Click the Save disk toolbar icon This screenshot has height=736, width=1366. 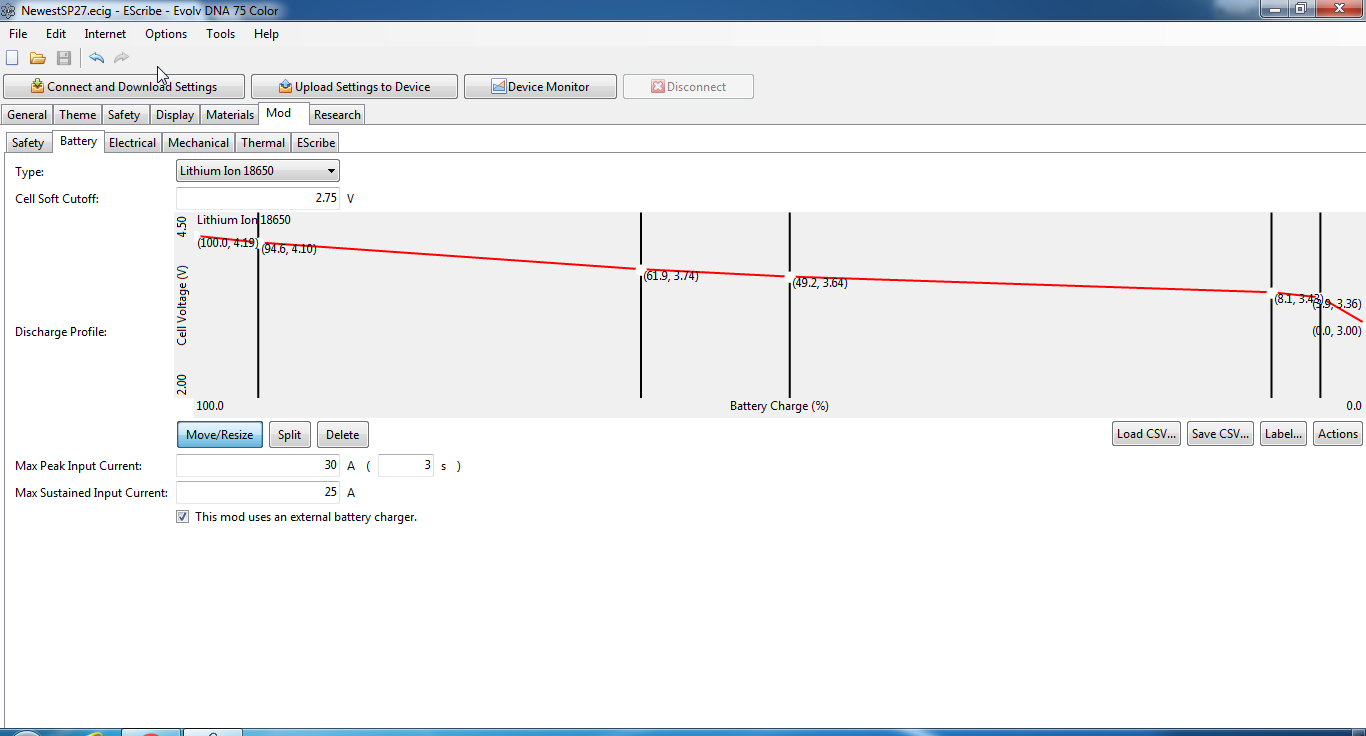64,58
